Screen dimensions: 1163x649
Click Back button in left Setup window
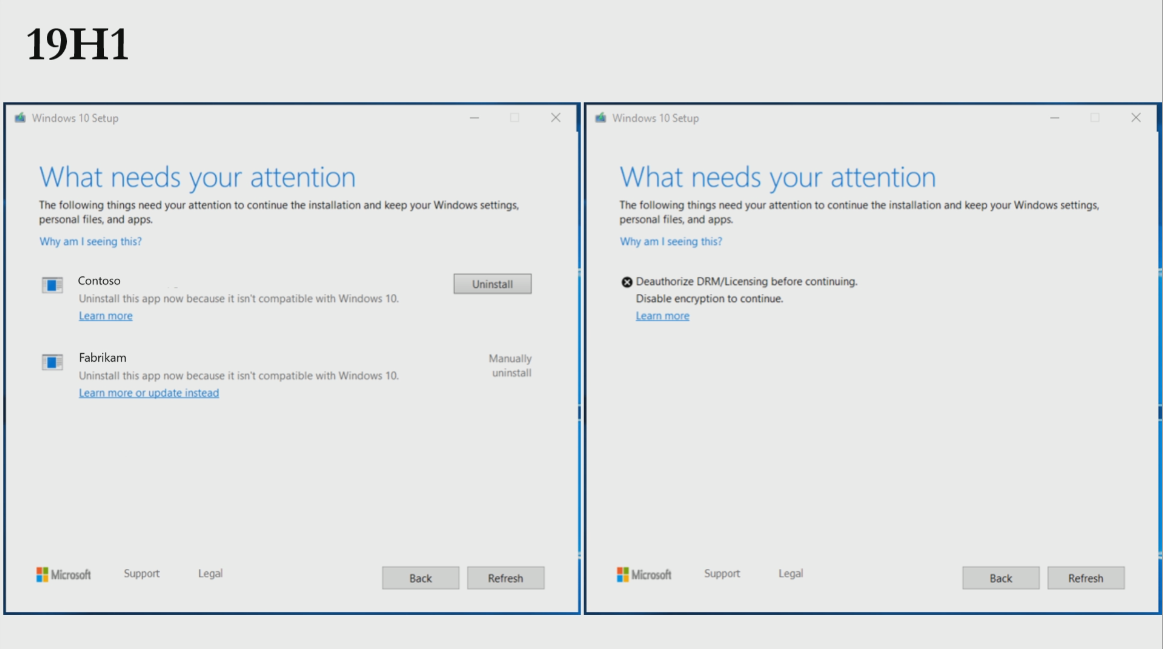tap(421, 578)
